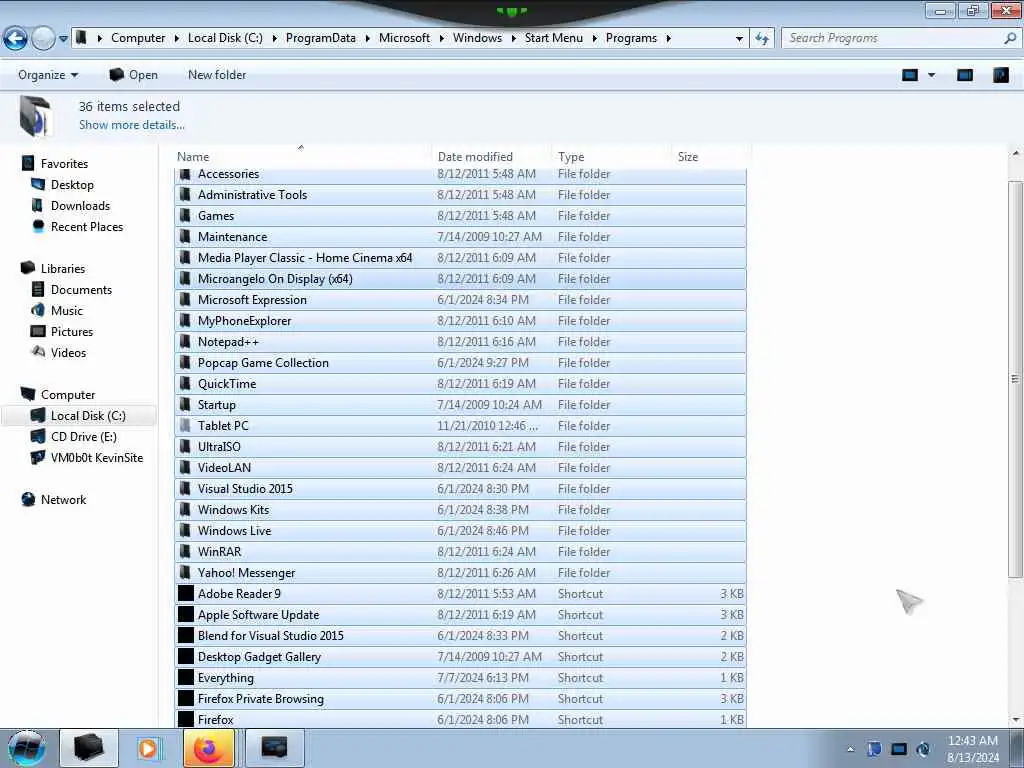Viewport: 1024px width, 768px height.
Task: Select Microsoft in the address breadcrumb
Action: pos(404,39)
